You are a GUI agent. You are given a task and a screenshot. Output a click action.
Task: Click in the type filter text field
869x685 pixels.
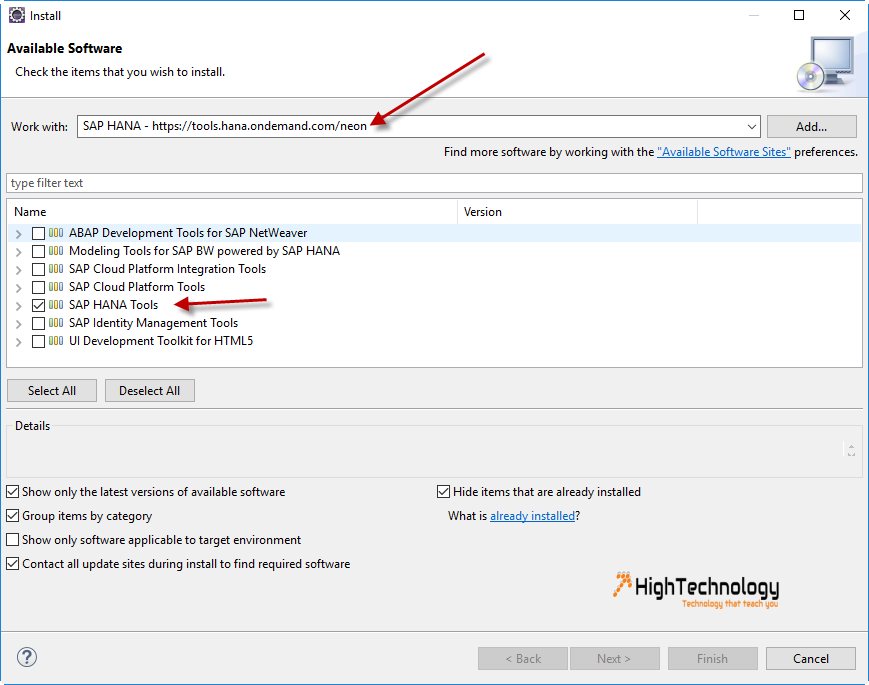434,183
